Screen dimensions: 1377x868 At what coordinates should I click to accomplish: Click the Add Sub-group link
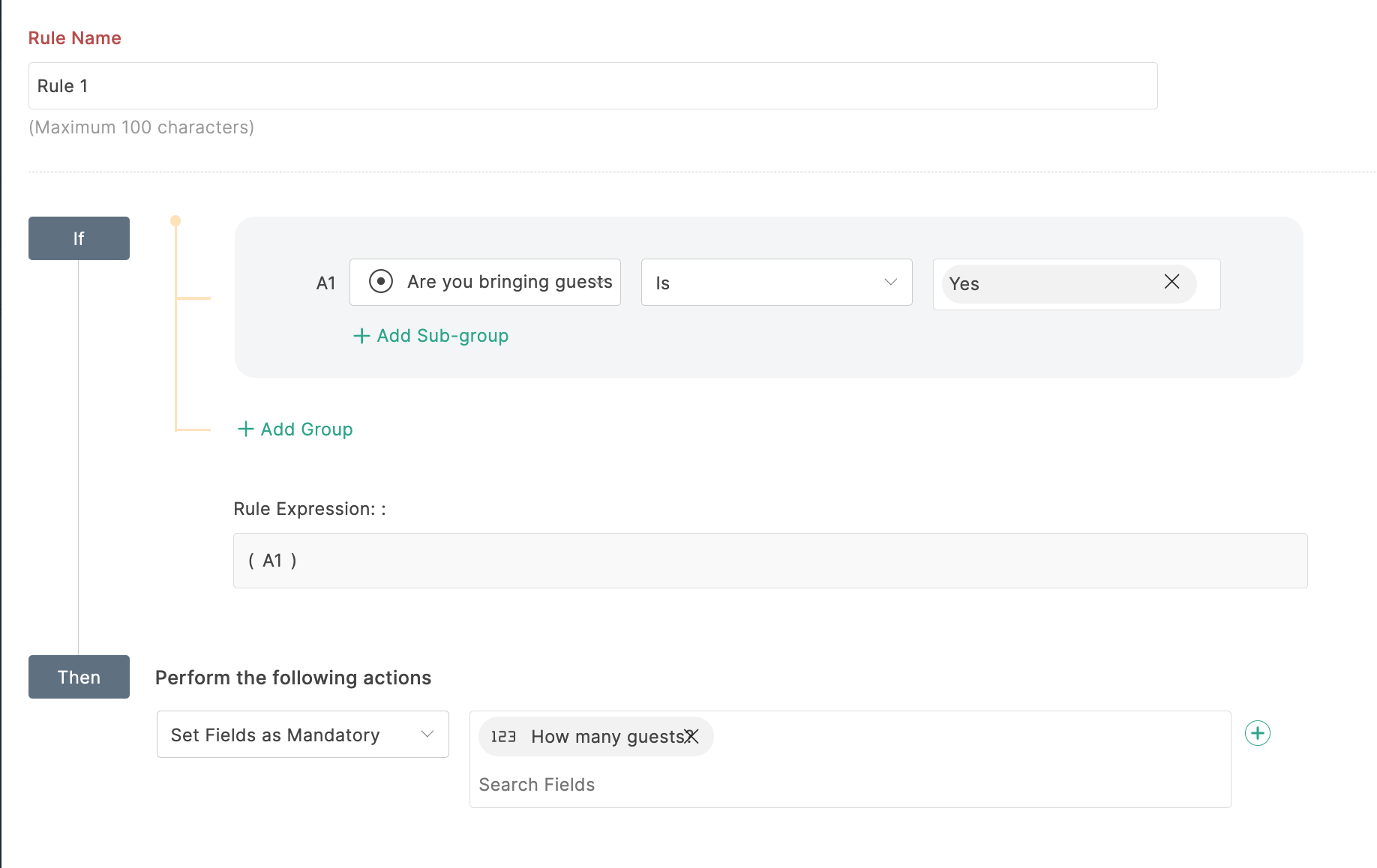click(442, 336)
